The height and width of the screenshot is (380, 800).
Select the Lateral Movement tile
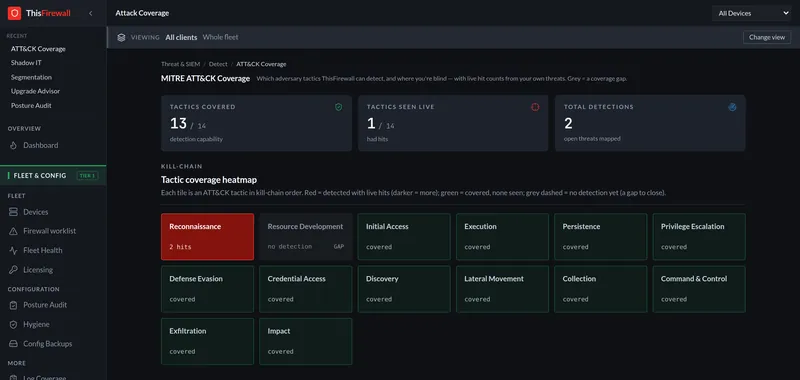[x=503, y=289]
